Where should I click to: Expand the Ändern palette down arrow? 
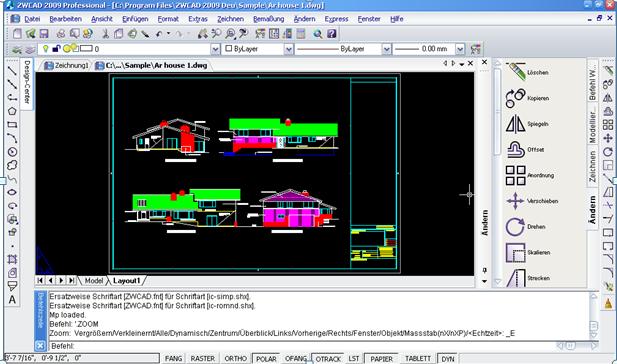tap(484, 281)
